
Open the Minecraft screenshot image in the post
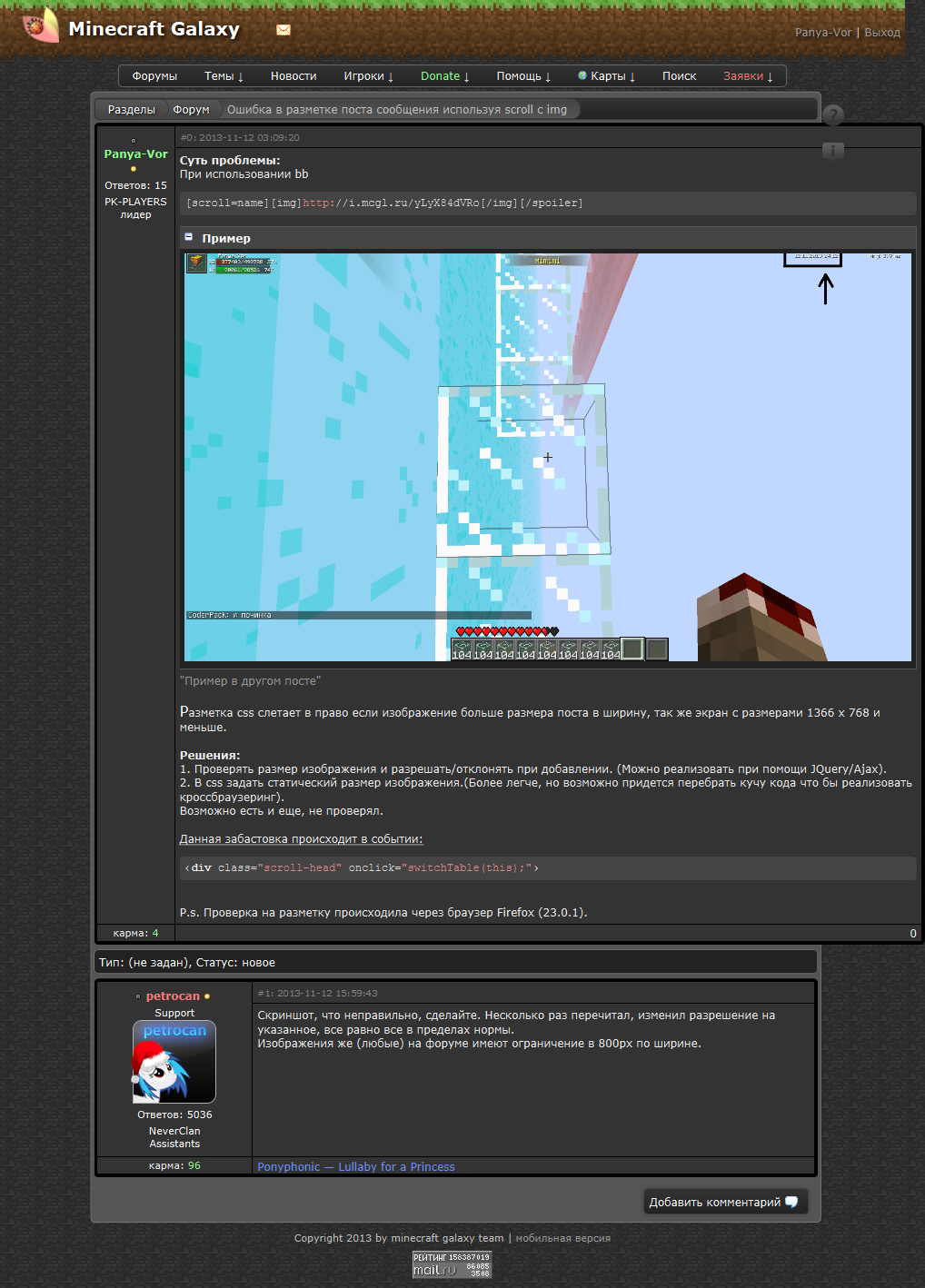click(x=548, y=457)
